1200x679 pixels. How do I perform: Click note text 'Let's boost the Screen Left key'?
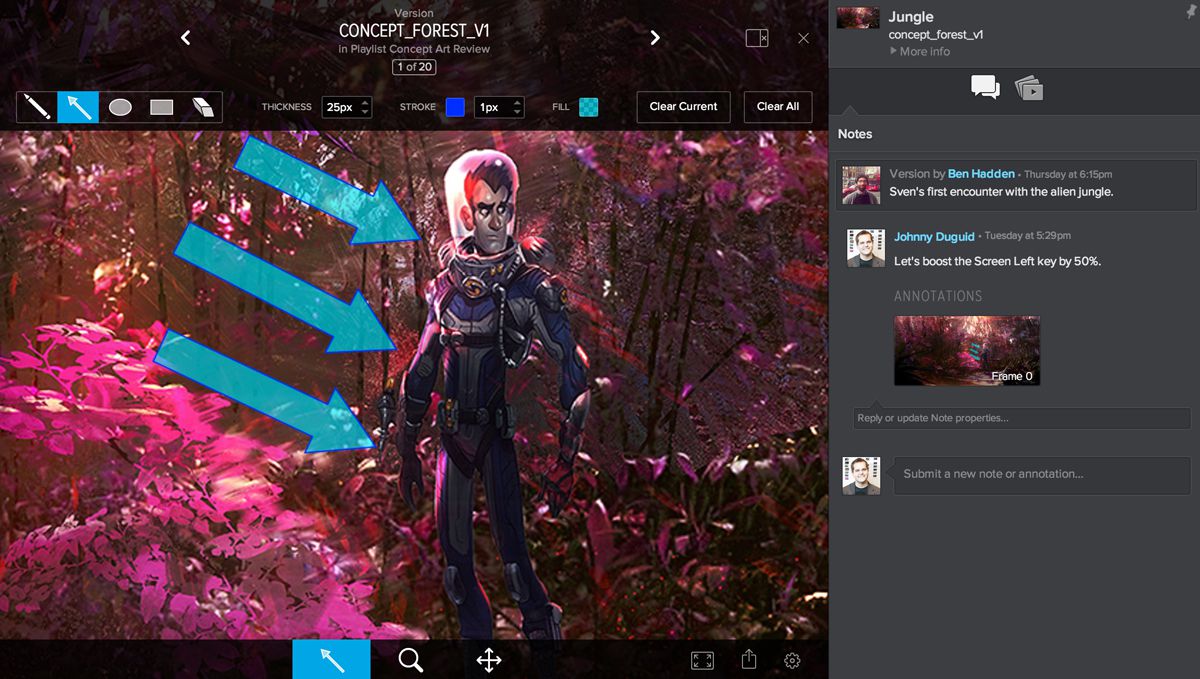coord(996,261)
